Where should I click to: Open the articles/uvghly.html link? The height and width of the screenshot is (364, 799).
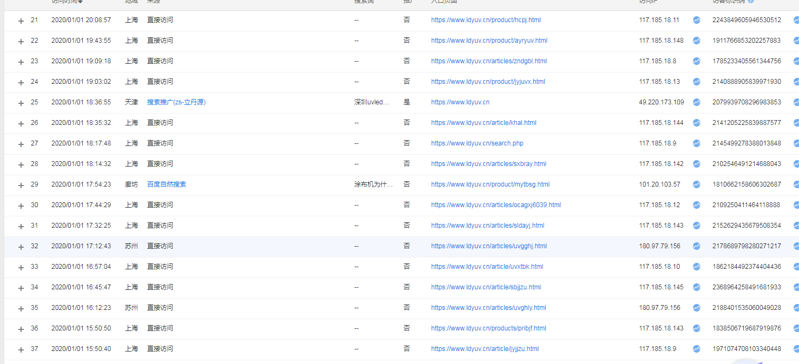(488, 307)
